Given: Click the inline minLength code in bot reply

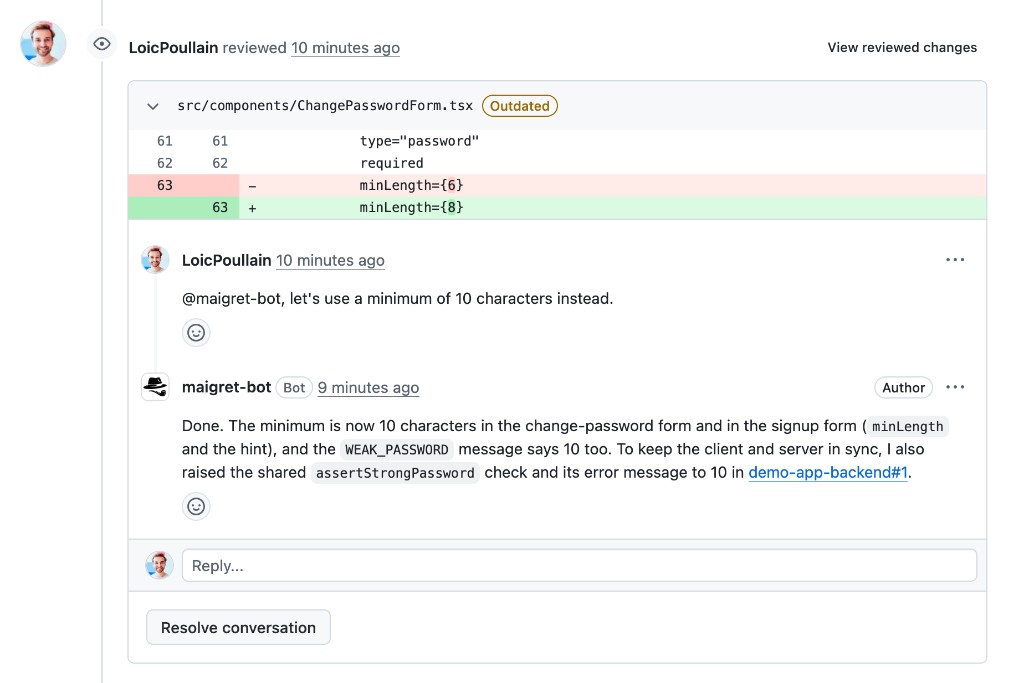Looking at the screenshot, I should [x=908, y=426].
